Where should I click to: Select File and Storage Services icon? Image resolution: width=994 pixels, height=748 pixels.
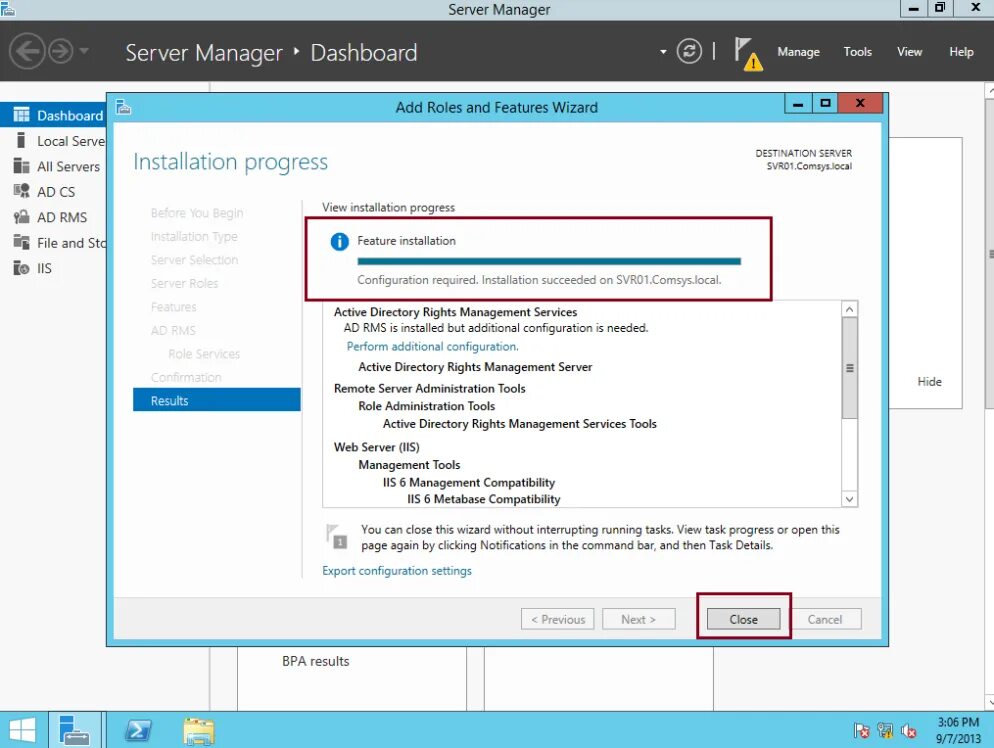(21, 242)
